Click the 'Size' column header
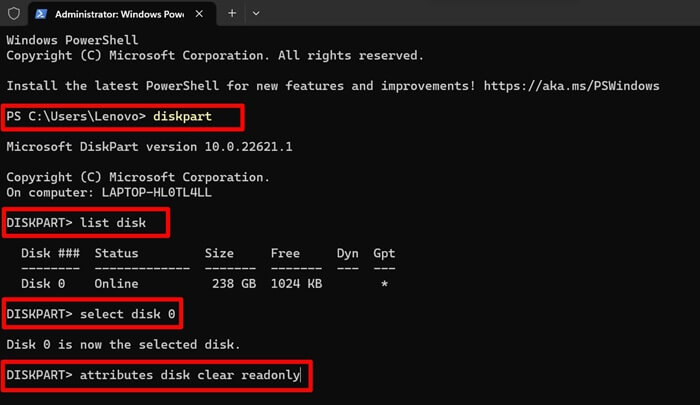 click(218, 253)
